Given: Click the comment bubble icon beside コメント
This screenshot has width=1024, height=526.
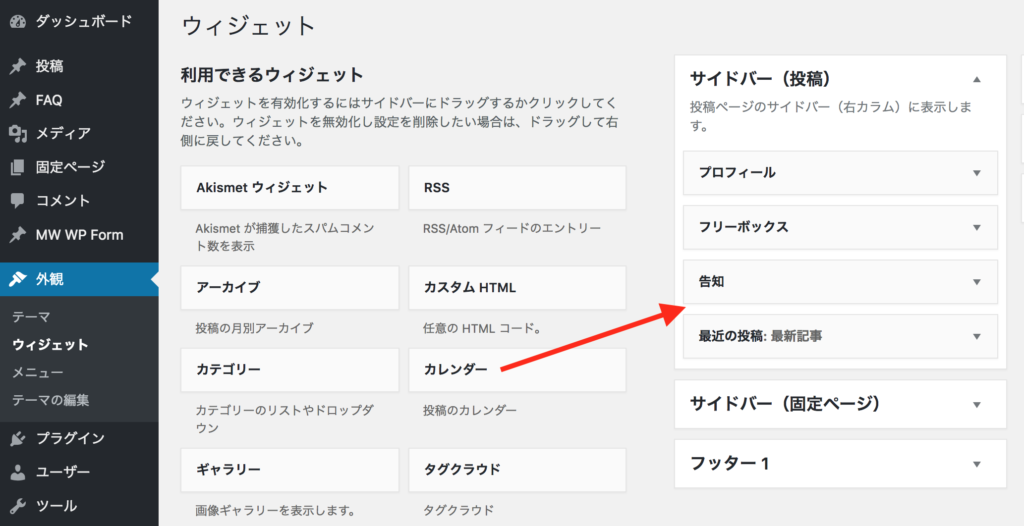Looking at the screenshot, I should click(17, 201).
